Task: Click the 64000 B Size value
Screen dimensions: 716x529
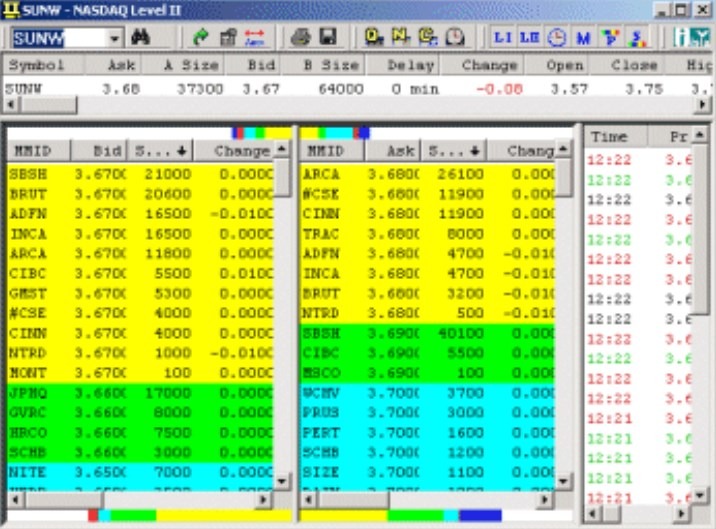Action: pos(341,89)
